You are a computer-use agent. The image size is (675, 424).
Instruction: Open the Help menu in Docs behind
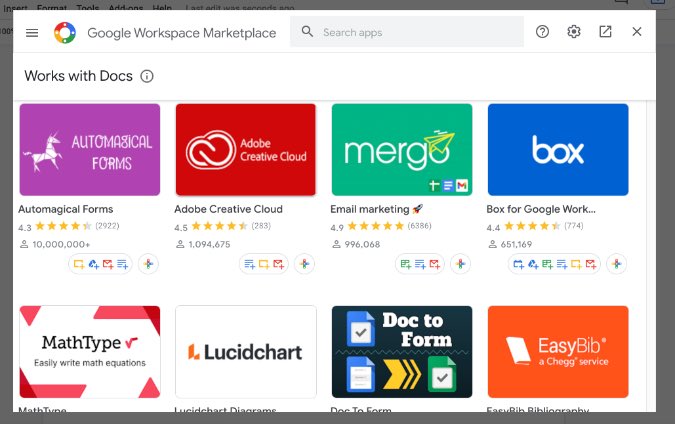(162, 8)
